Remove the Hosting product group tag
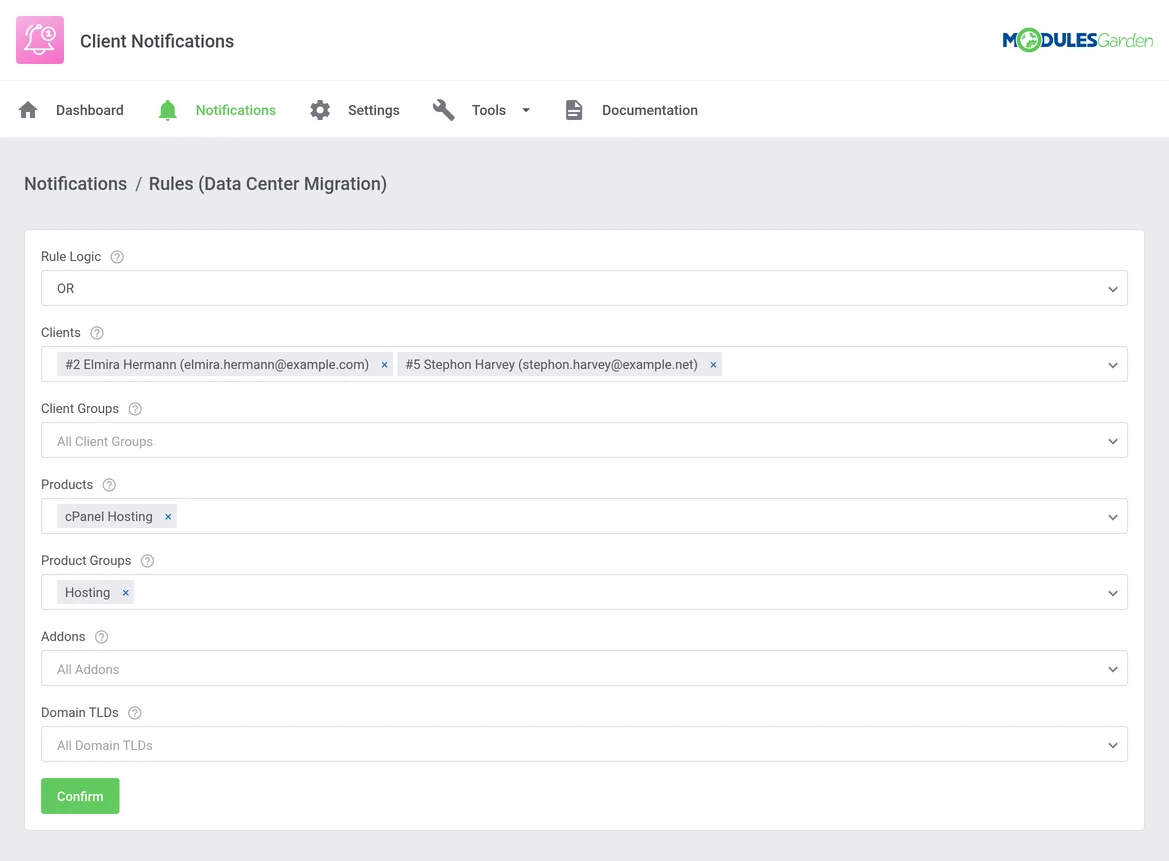 point(125,593)
